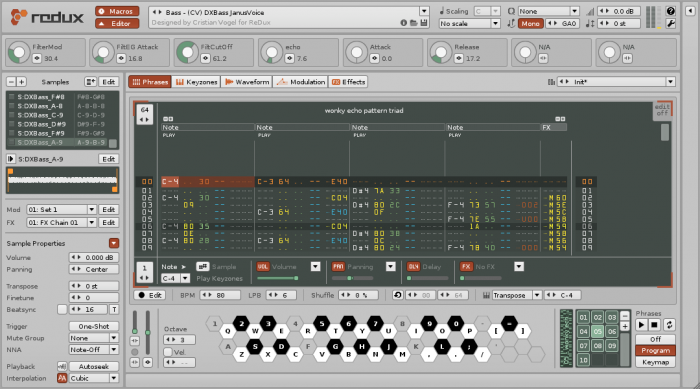Switch to the Keyzones tab
700x389 pixels.
(x=196, y=82)
